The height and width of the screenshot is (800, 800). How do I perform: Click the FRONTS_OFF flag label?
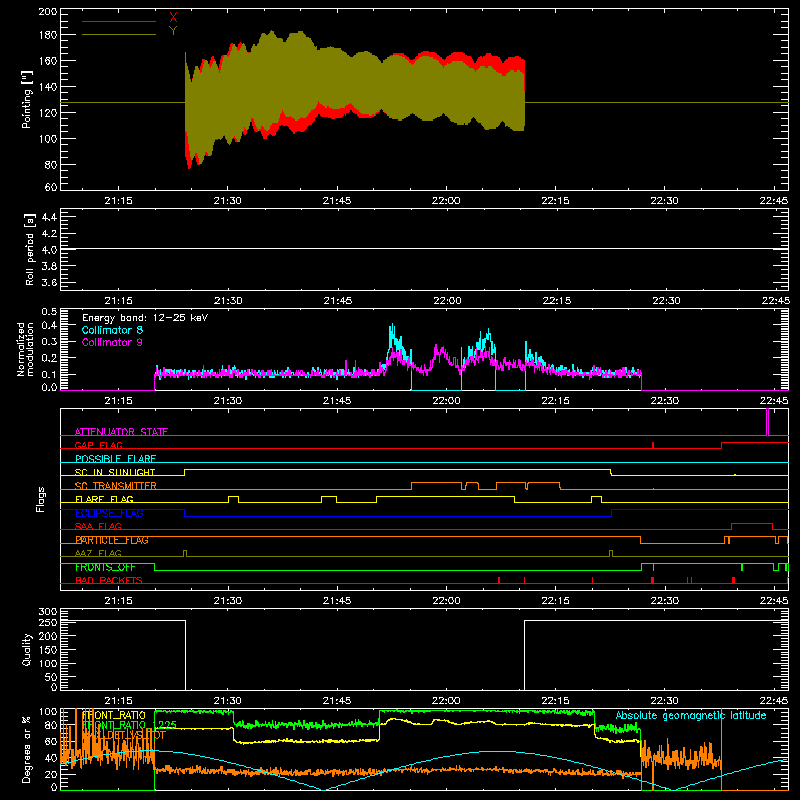tap(105, 567)
